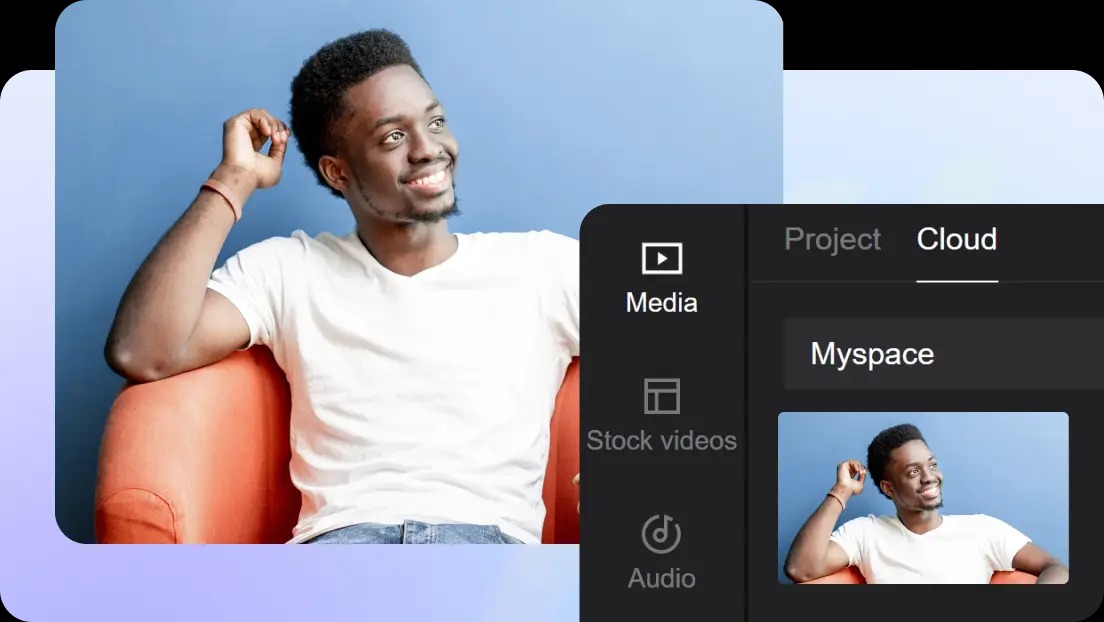Image resolution: width=1104 pixels, height=622 pixels.
Task: Select the Audio music-note icon
Action: tap(661, 534)
